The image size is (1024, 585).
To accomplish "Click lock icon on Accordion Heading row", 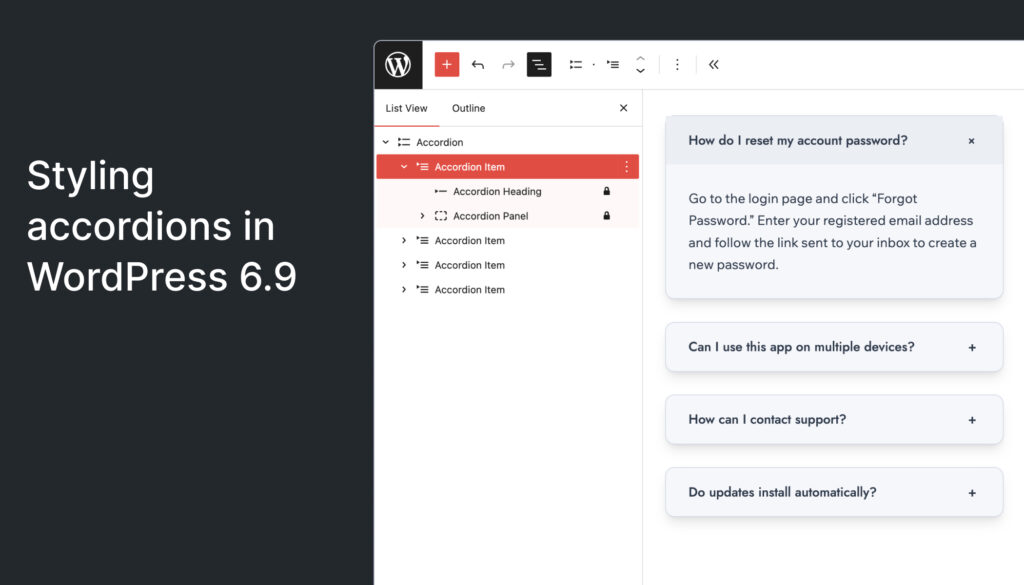I will (x=606, y=191).
